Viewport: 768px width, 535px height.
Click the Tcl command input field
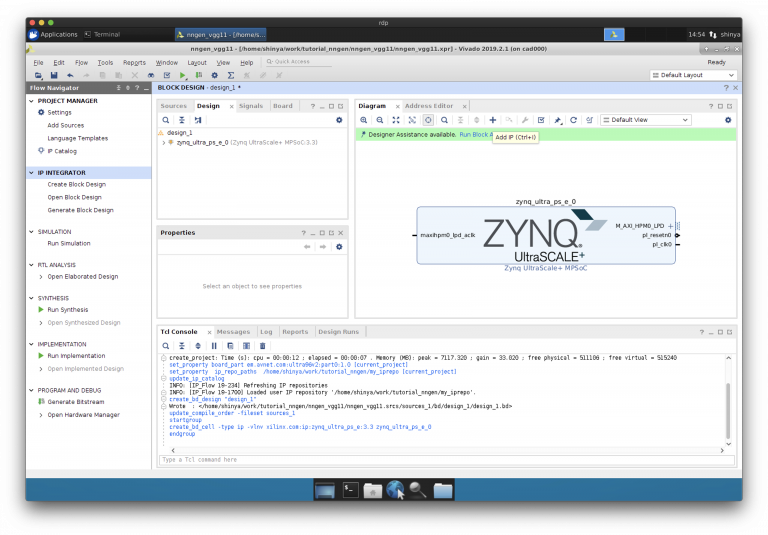440,460
